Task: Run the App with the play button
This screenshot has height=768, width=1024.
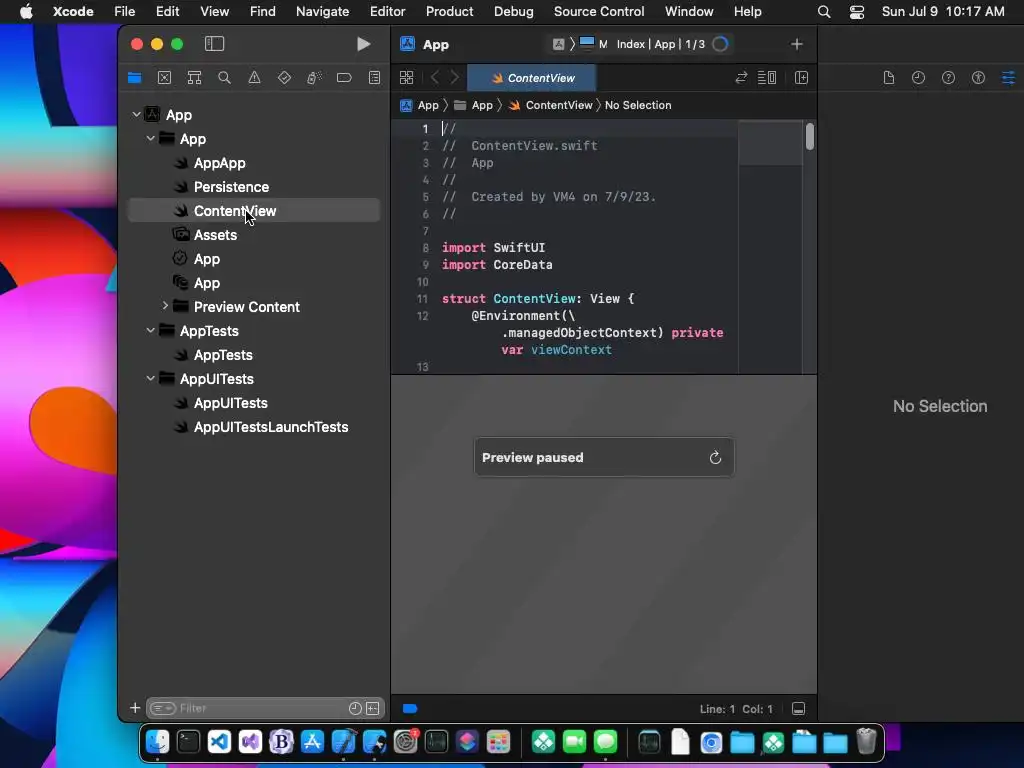Action: (364, 44)
